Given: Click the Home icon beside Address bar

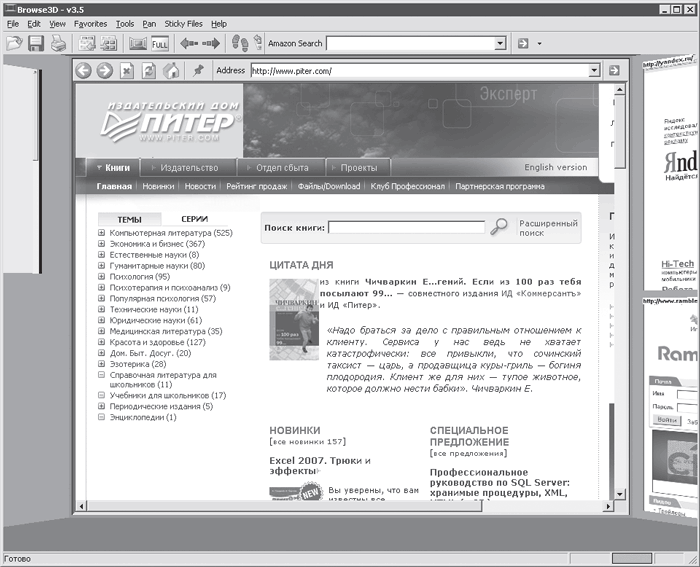Looking at the screenshot, I should pos(171,71).
